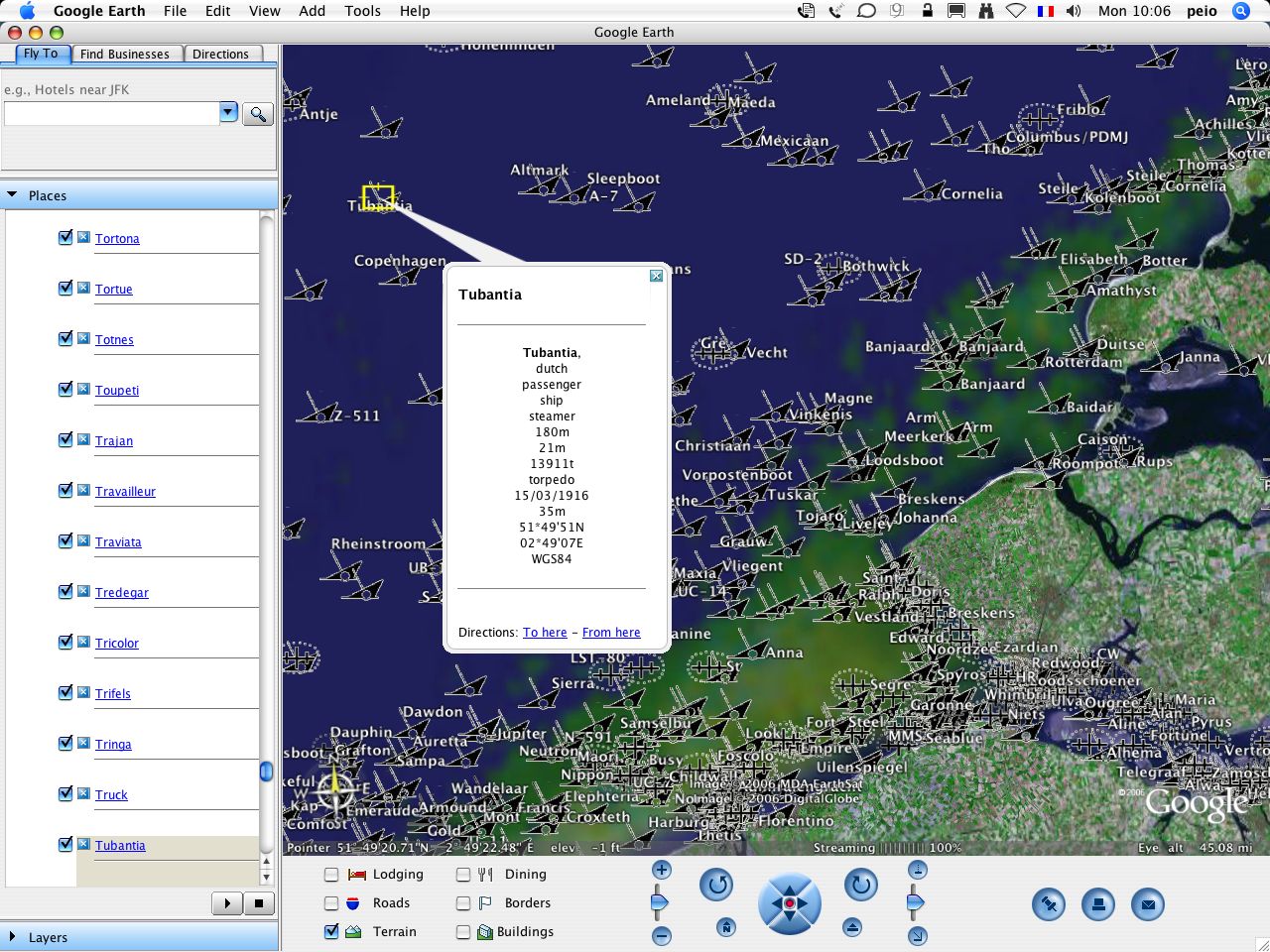This screenshot has width=1270, height=952.
Task: Click the peio user name in menu bar
Action: (1202, 11)
